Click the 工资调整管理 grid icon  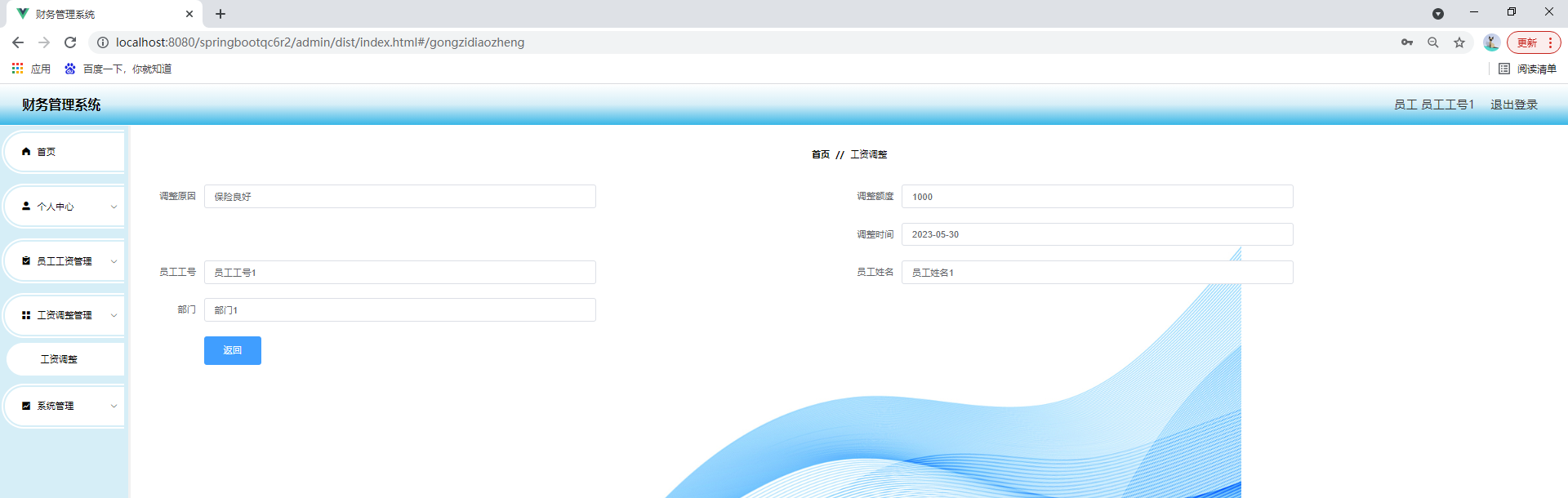pyautogui.click(x=26, y=315)
